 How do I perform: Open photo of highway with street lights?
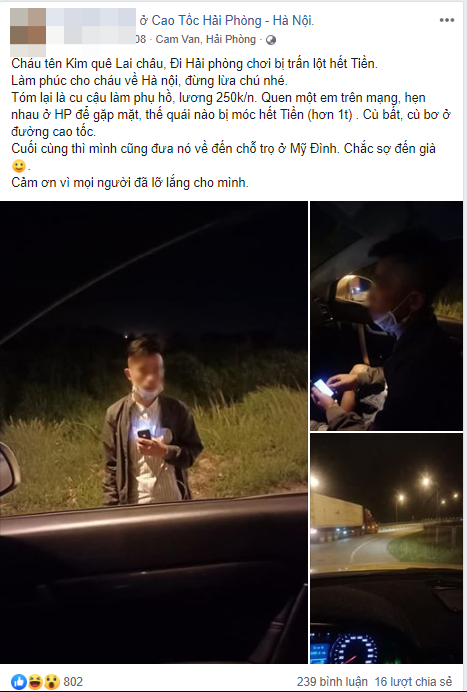coord(387,548)
